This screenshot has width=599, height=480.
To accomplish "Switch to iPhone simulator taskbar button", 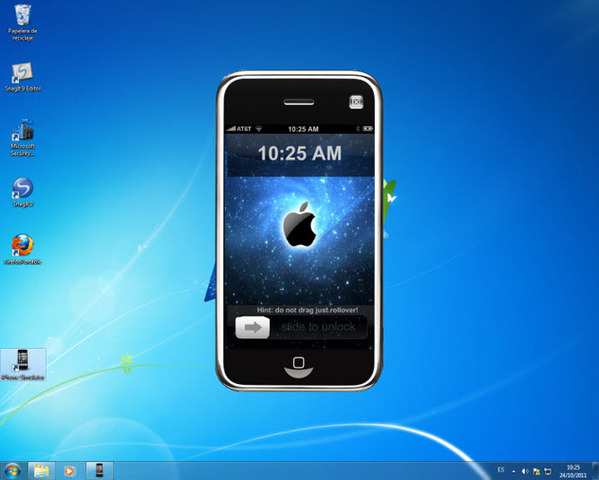I will (x=99, y=470).
